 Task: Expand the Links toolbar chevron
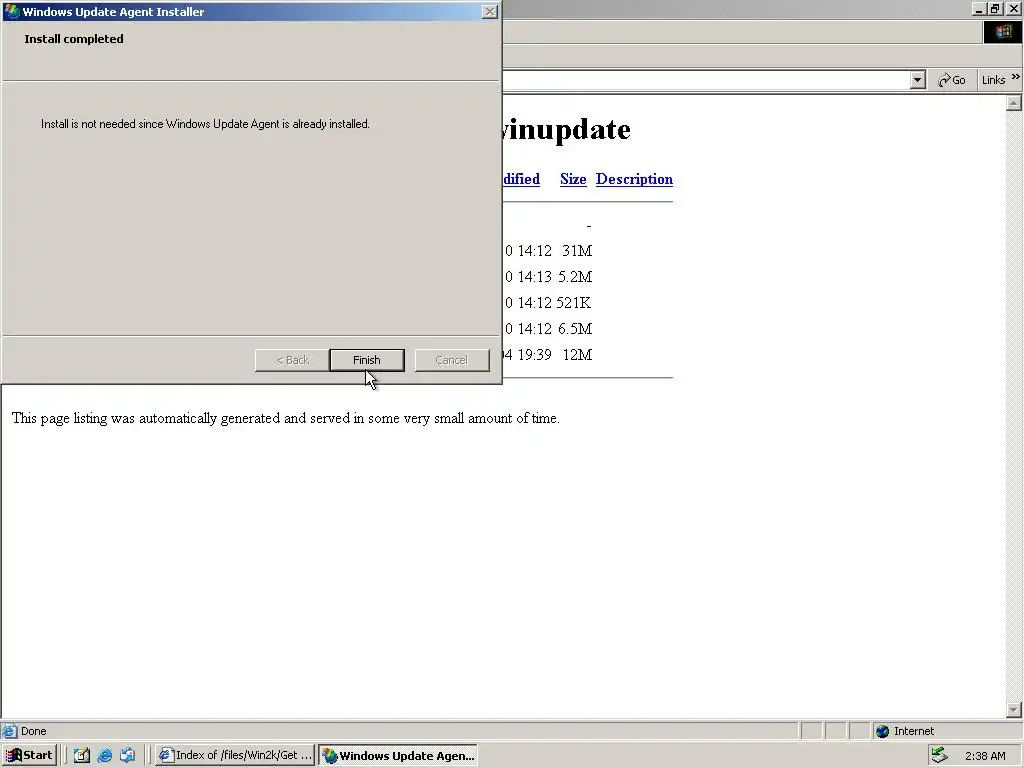pos(1016,77)
